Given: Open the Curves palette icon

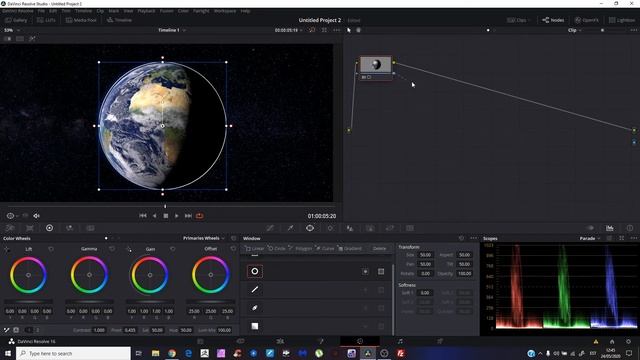Looking at the screenshot, I should [270, 228].
